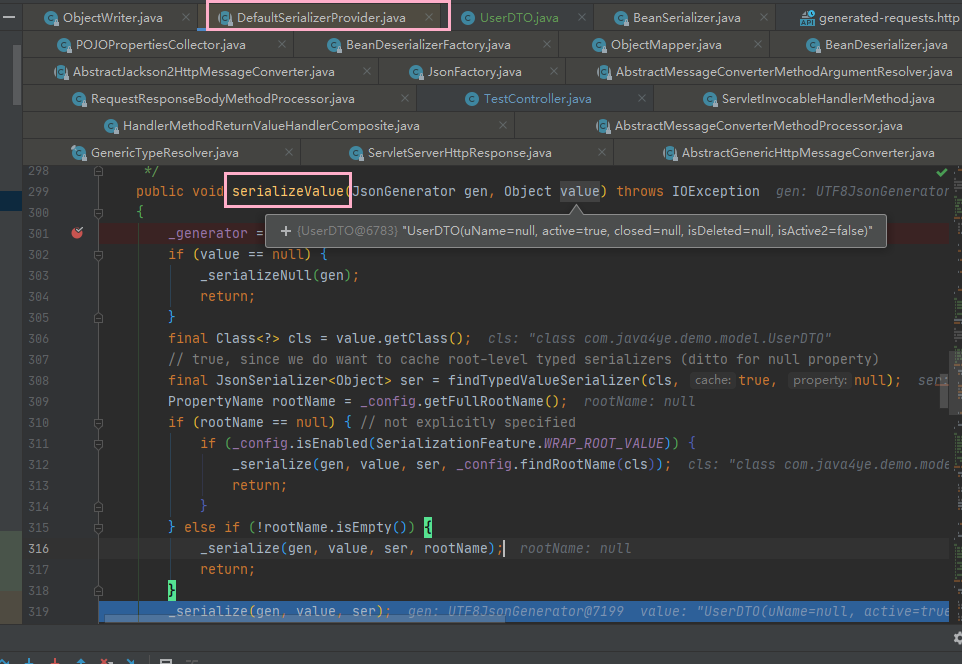Click the hide panel minus icon top-left
This screenshot has width=962, height=664.
pyautogui.click(x=9, y=17)
